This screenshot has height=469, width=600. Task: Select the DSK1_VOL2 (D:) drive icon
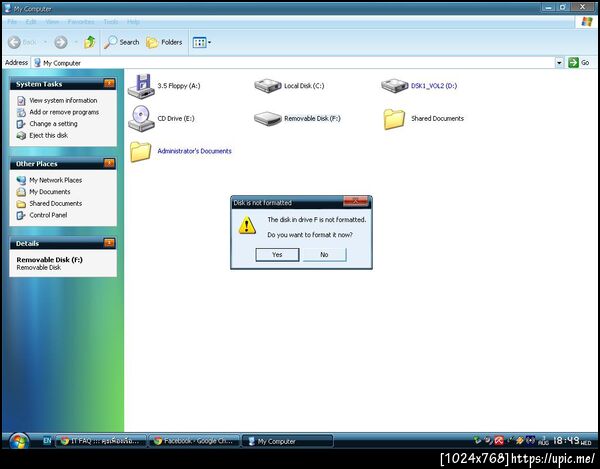(395, 85)
